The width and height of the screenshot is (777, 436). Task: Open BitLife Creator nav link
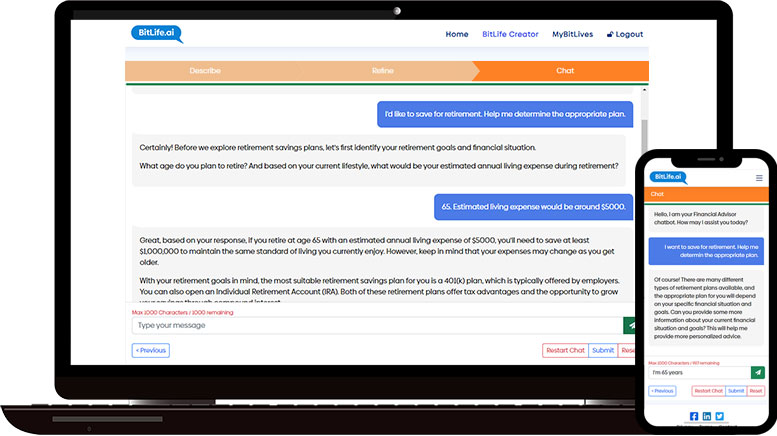[510, 34]
